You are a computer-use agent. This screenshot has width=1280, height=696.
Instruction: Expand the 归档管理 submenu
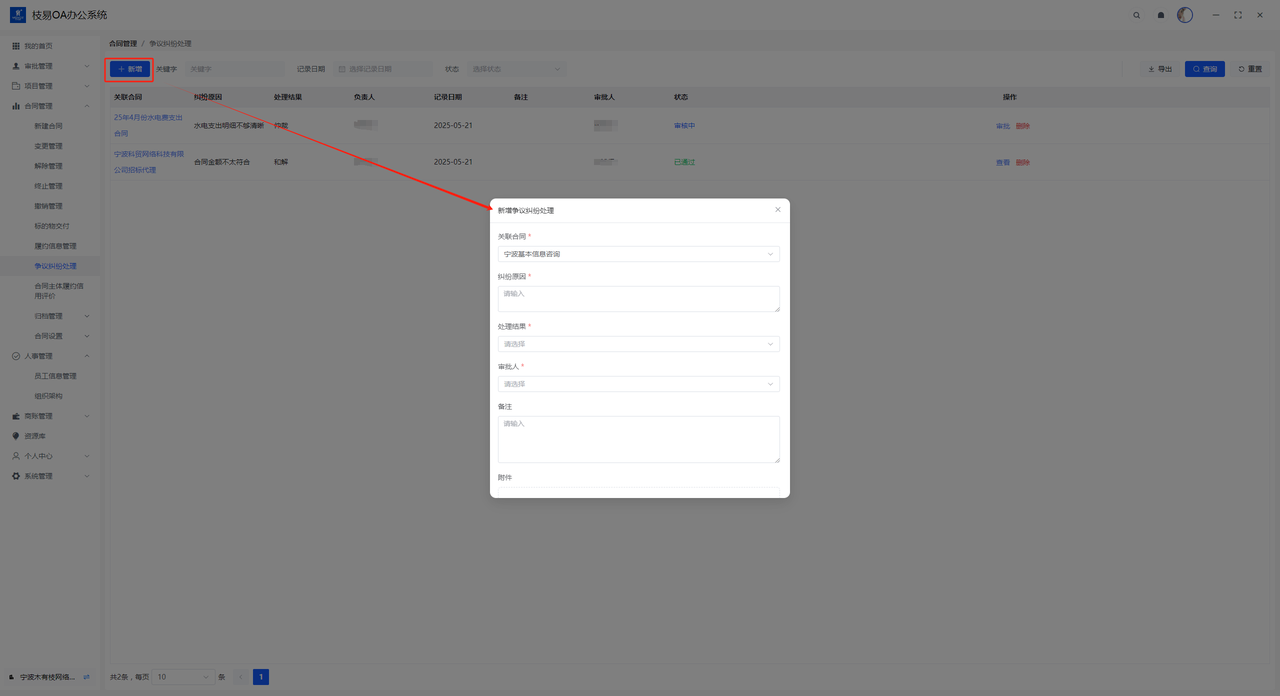pos(60,316)
